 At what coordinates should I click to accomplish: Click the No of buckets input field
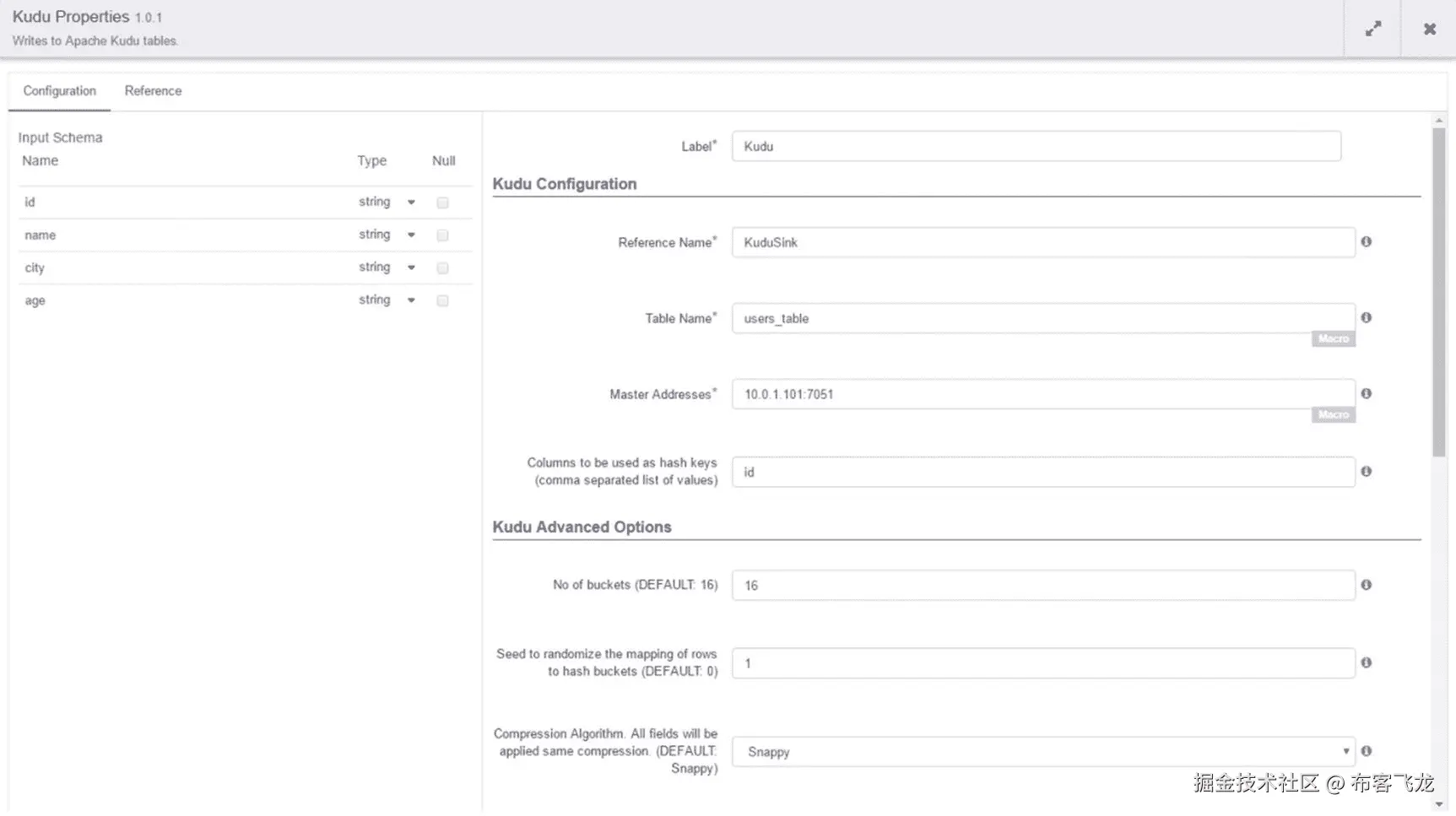[x=1043, y=585]
